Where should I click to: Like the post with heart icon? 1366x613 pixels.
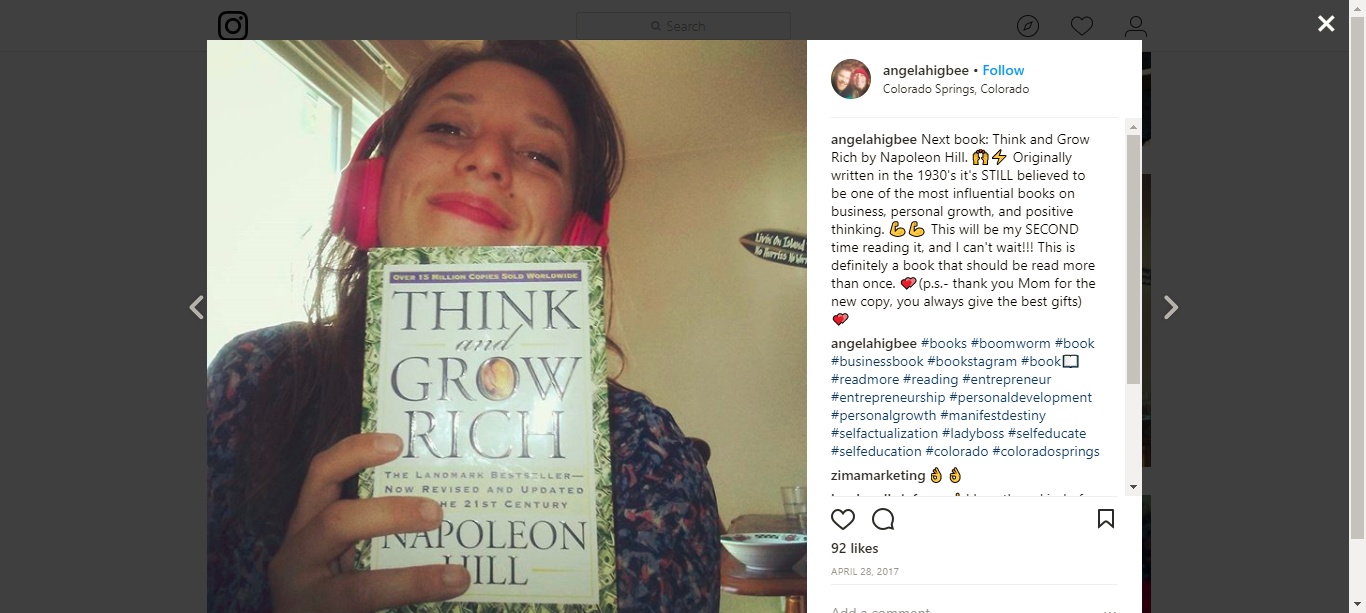click(843, 519)
